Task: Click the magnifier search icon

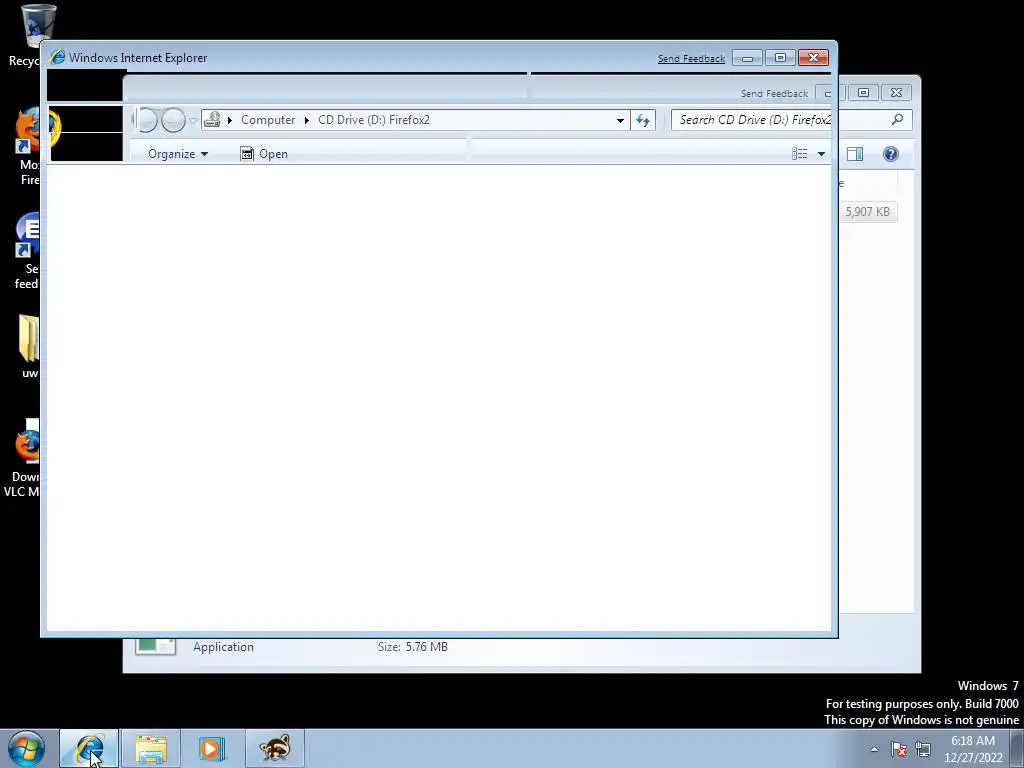Action: tap(897, 120)
